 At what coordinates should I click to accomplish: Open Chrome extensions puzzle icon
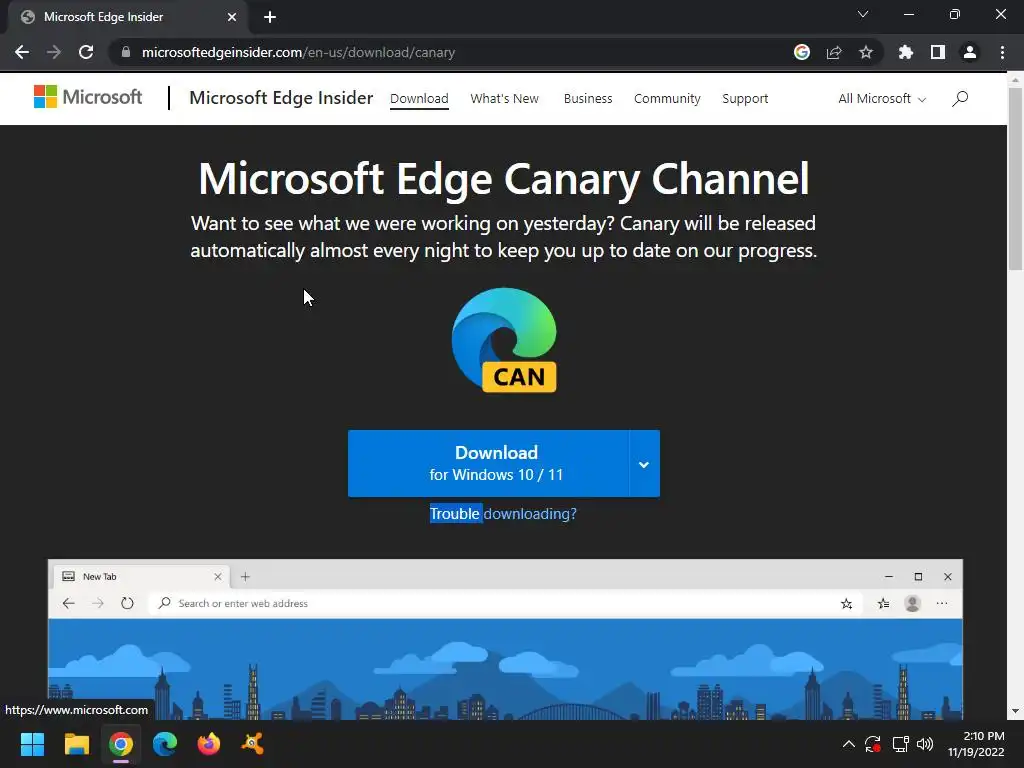click(x=906, y=52)
